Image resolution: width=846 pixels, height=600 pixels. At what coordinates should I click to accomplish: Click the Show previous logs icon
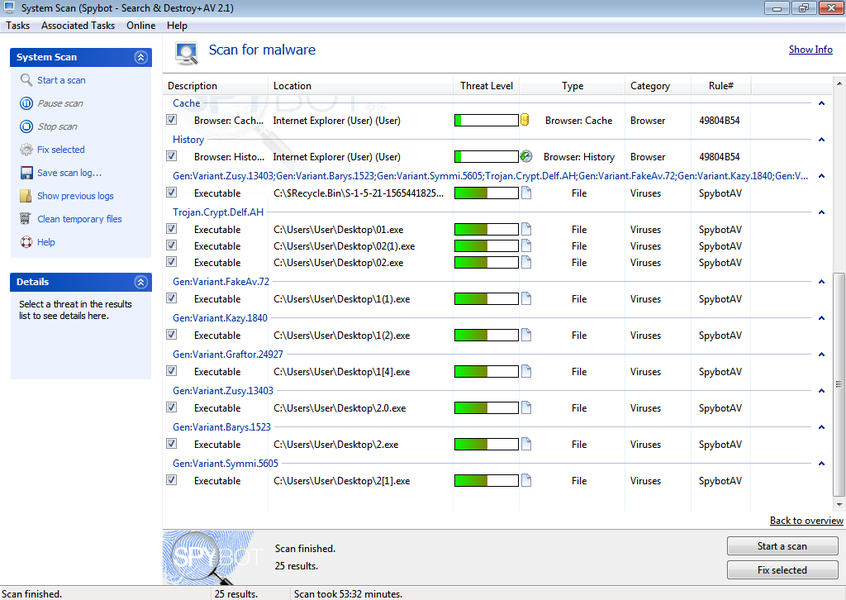(x=26, y=196)
